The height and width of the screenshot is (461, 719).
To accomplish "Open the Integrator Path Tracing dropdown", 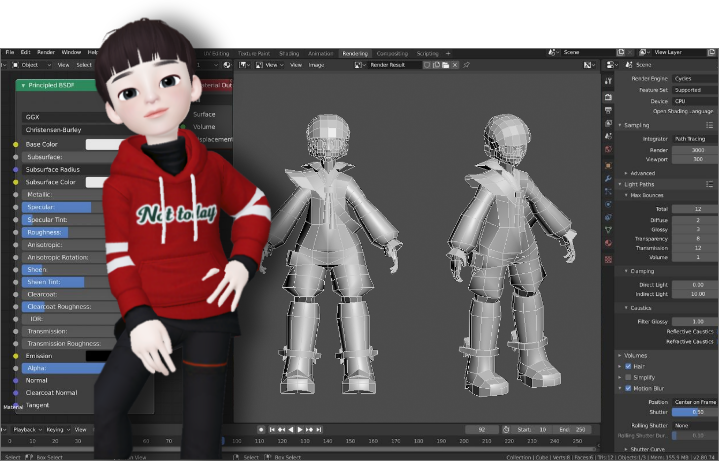I will (695, 139).
